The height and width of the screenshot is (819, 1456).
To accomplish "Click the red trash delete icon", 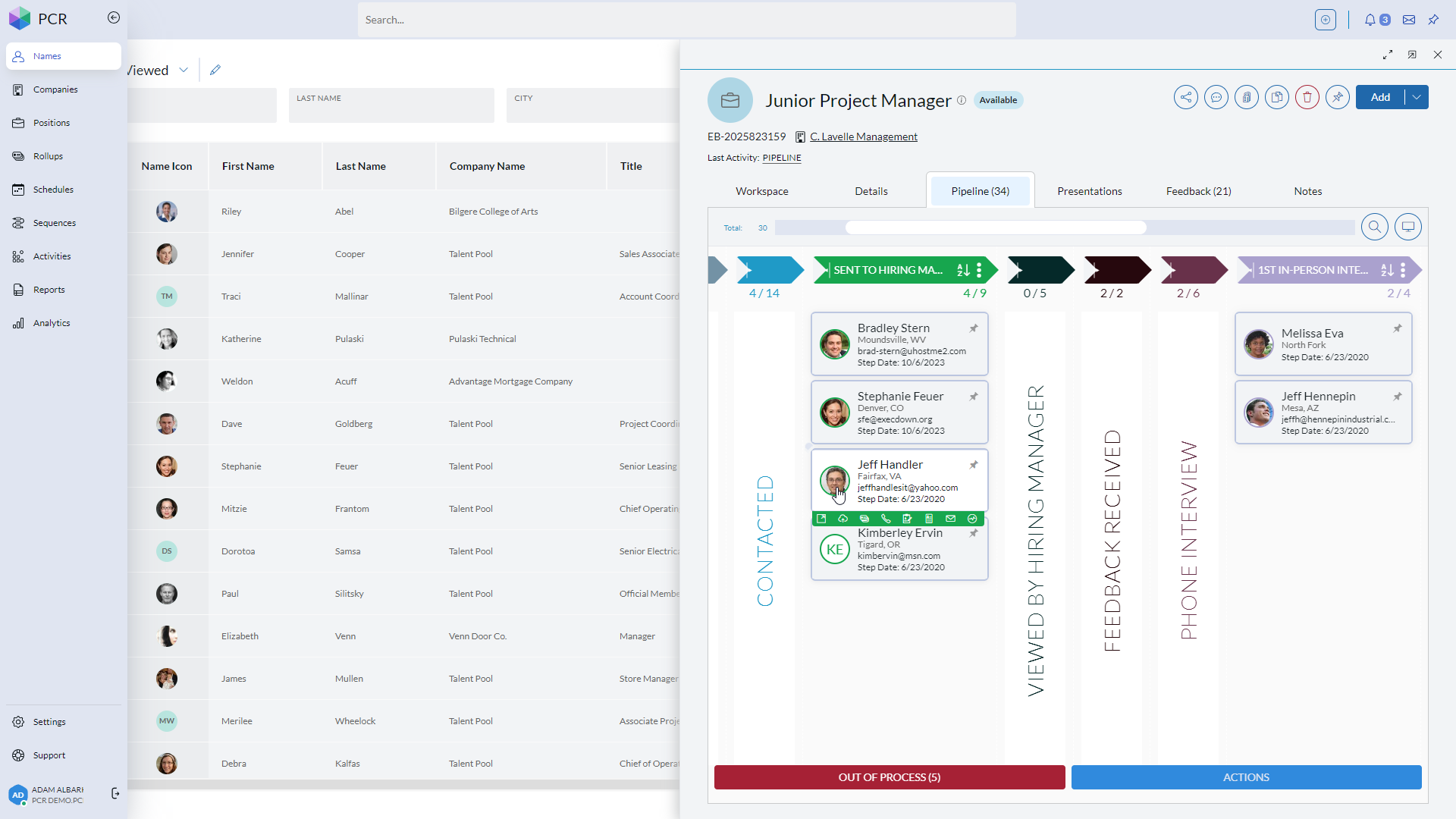I will pos(1307,97).
